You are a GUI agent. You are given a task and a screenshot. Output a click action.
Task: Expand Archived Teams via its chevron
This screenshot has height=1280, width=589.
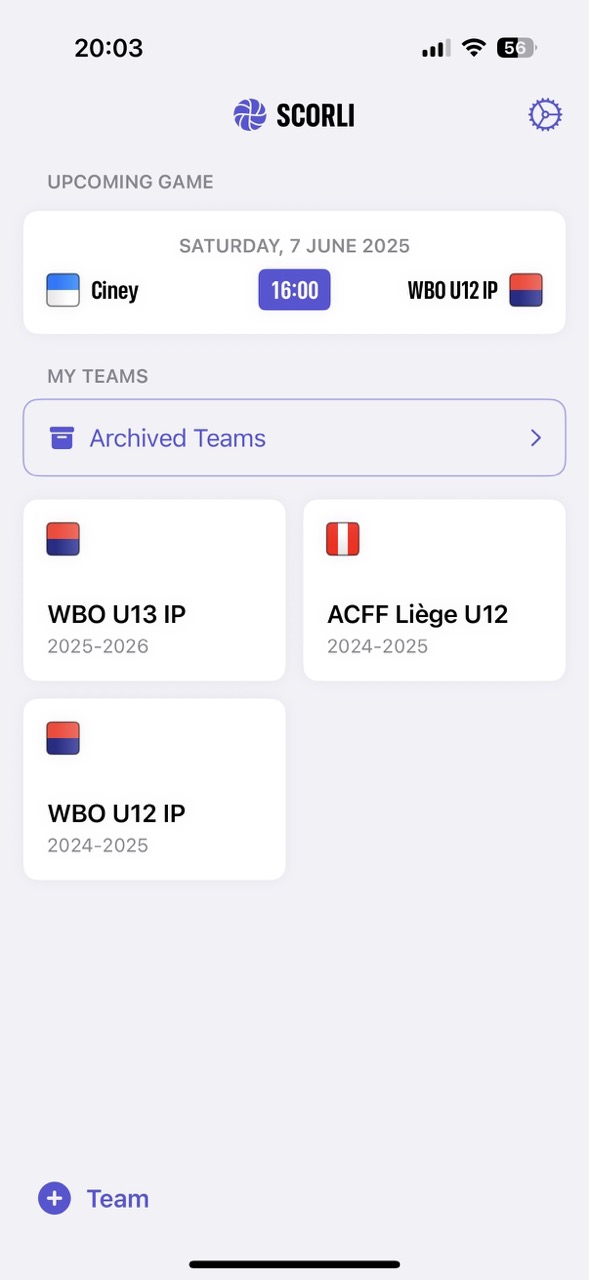point(535,437)
